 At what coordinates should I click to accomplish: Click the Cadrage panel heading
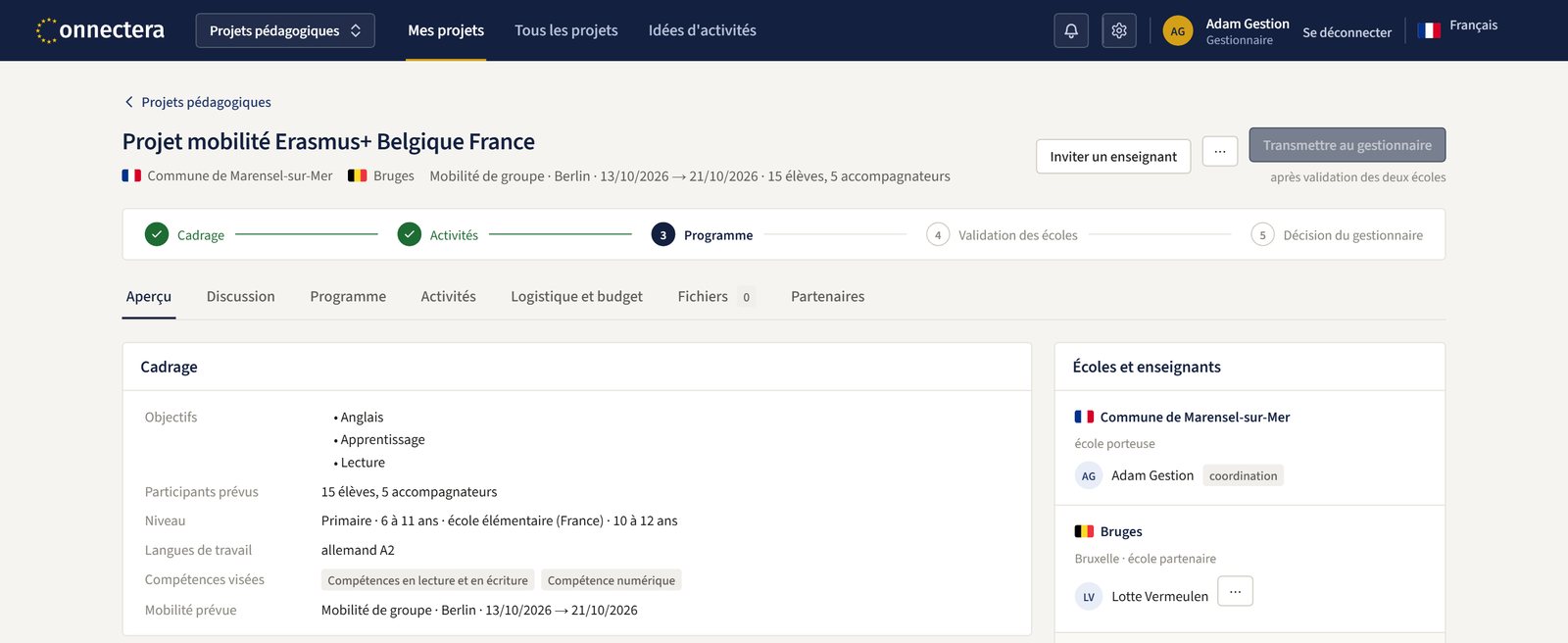point(169,367)
